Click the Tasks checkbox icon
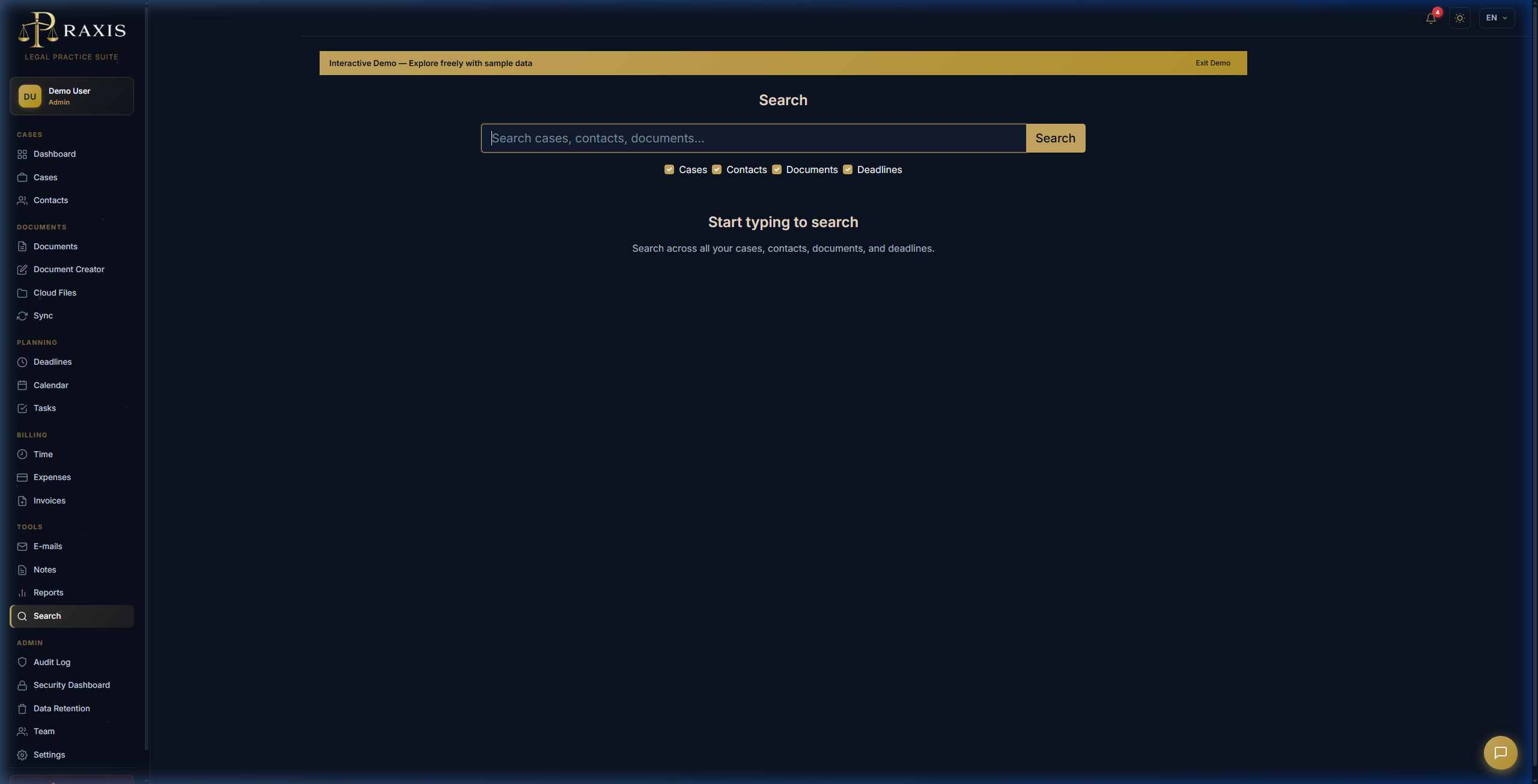The width and height of the screenshot is (1538, 784). pyautogui.click(x=22, y=409)
